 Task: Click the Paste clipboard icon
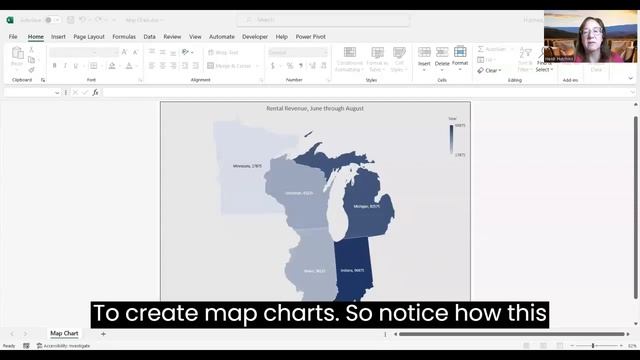click(x=17, y=53)
